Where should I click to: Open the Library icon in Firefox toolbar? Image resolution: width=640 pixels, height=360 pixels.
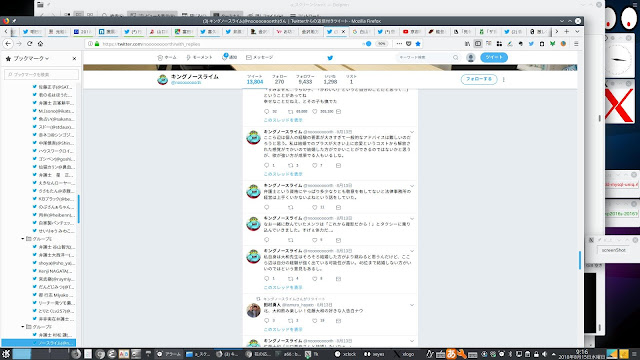(x=467, y=44)
